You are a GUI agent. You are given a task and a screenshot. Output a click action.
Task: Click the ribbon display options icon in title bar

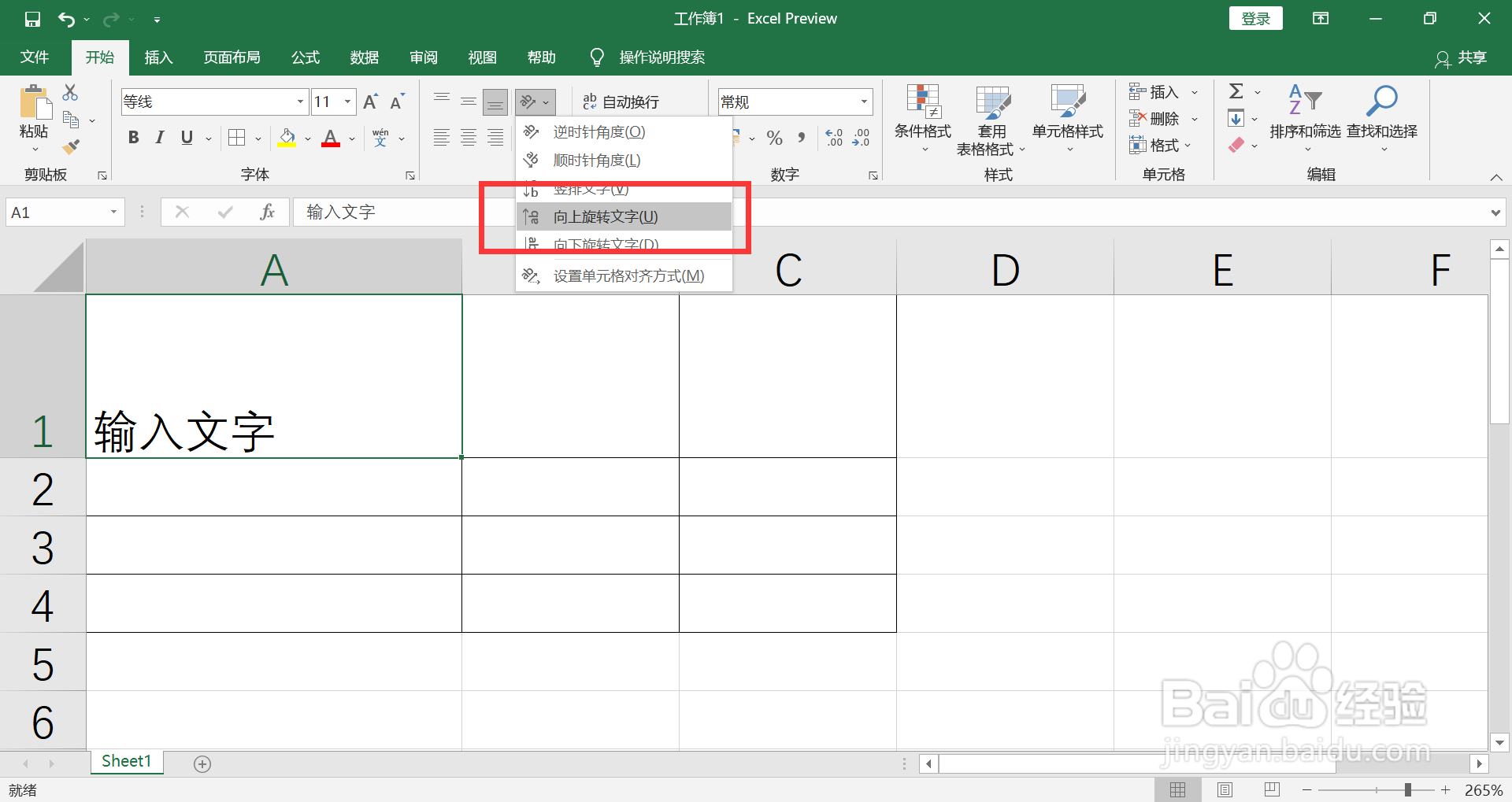pyautogui.click(x=1321, y=18)
